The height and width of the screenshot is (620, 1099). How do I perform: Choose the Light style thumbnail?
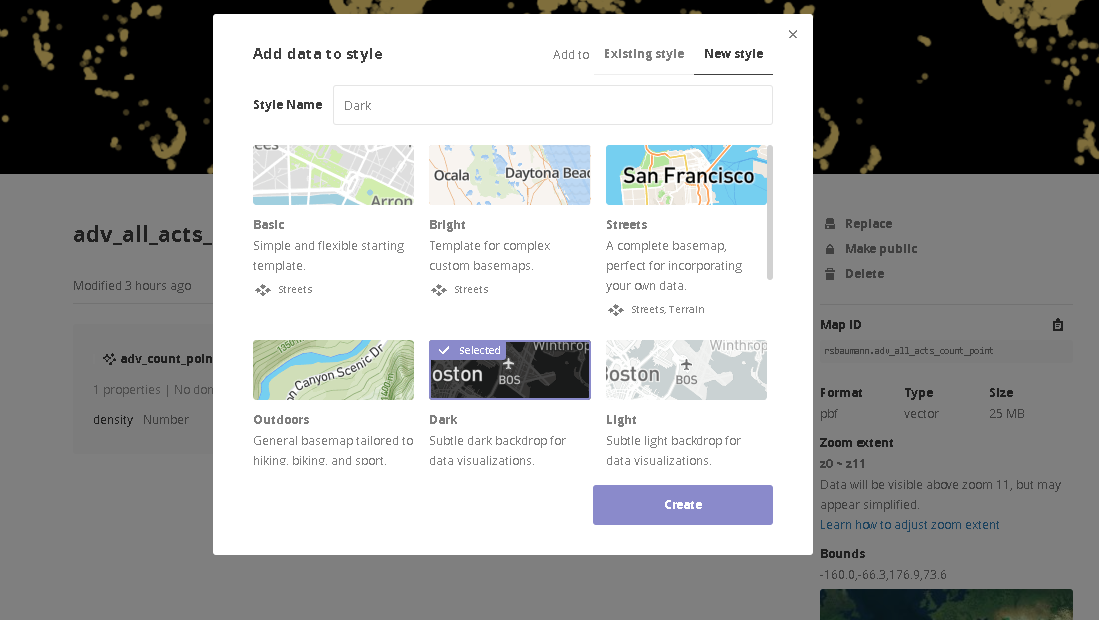coord(686,370)
